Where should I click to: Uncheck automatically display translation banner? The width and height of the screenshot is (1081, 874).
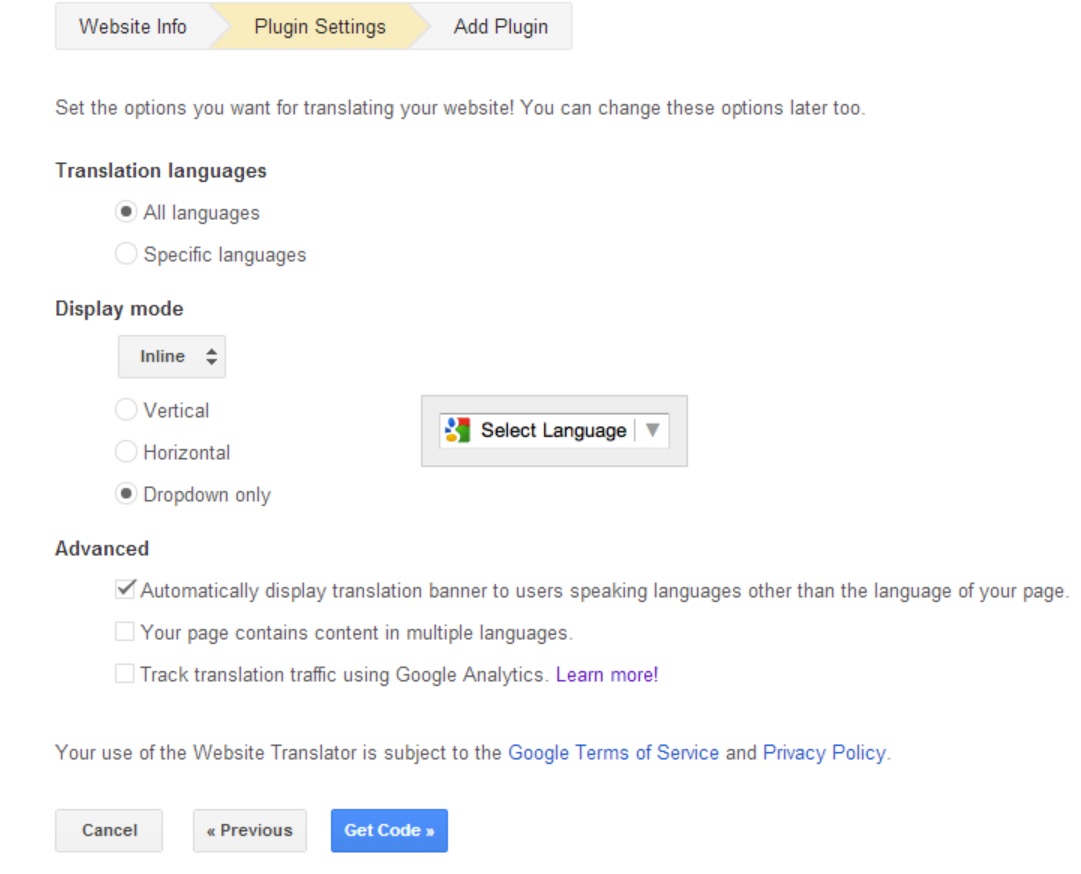[125, 590]
